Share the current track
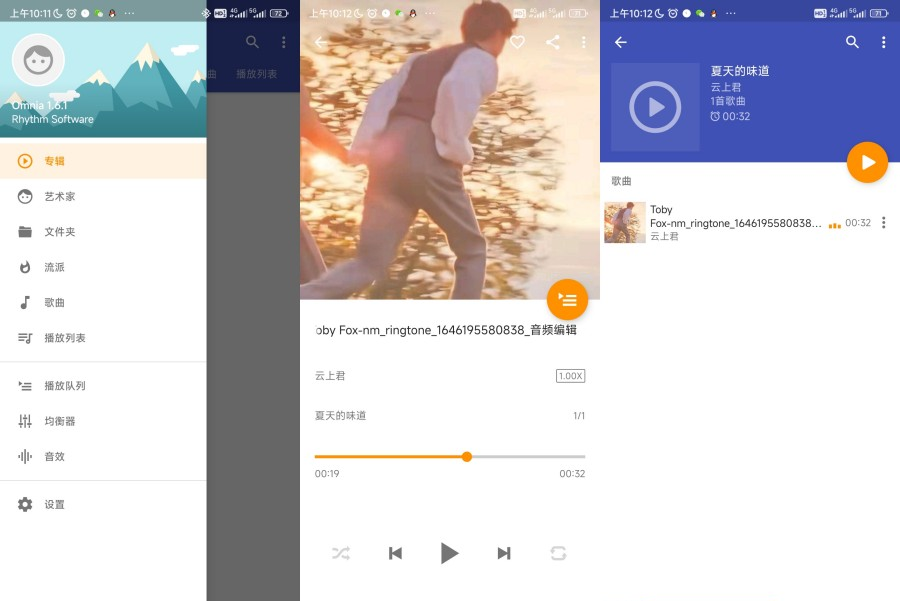This screenshot has width=900, height=601. pyautogui.click(x=553, y=42)
